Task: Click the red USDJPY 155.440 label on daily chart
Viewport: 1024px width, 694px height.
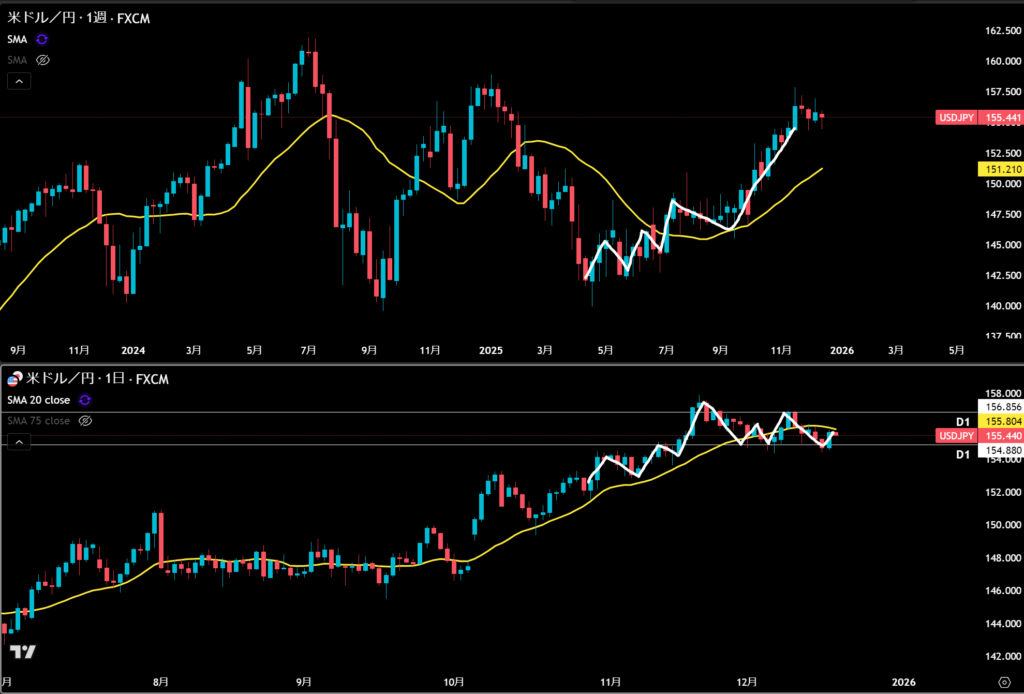Action: pos(976,436)
